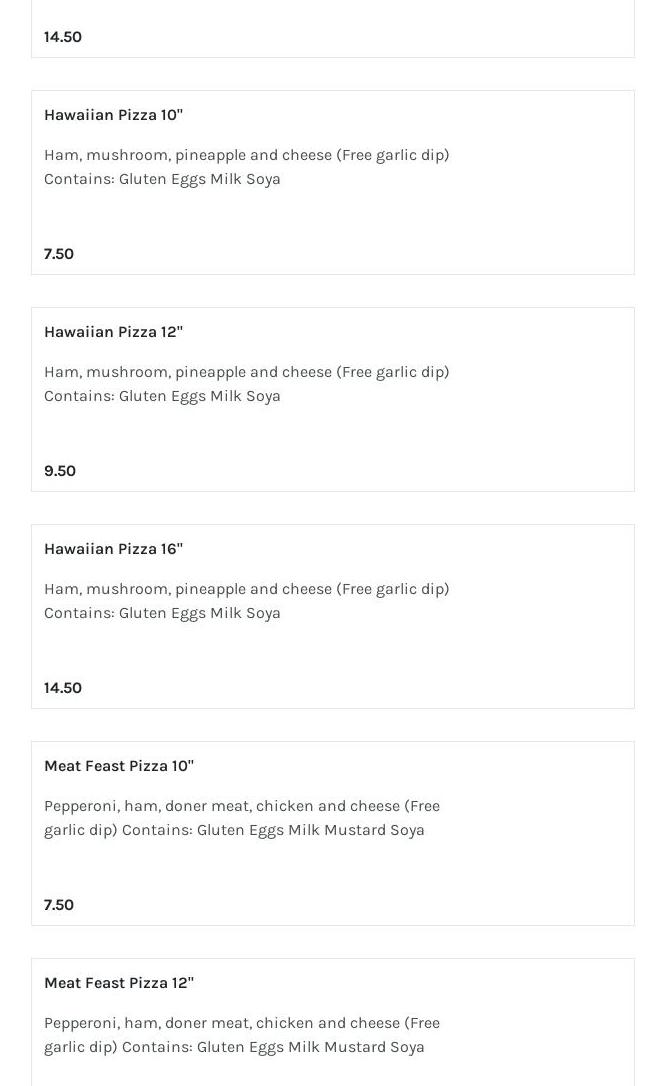
Task: Click the 14.50 price at the top
Action: 63,37
